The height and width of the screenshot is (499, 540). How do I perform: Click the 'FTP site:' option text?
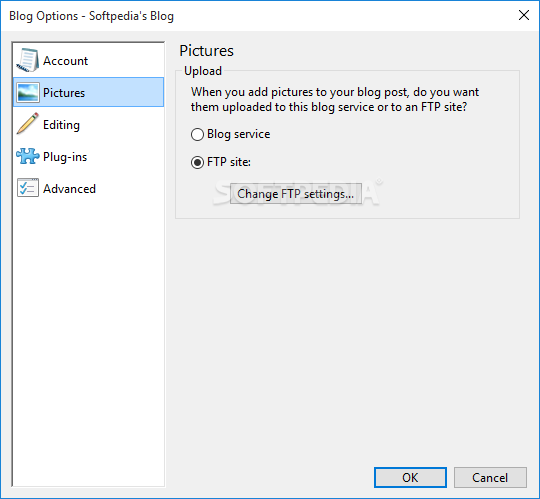pyautogui.click(x=229, y=162)
